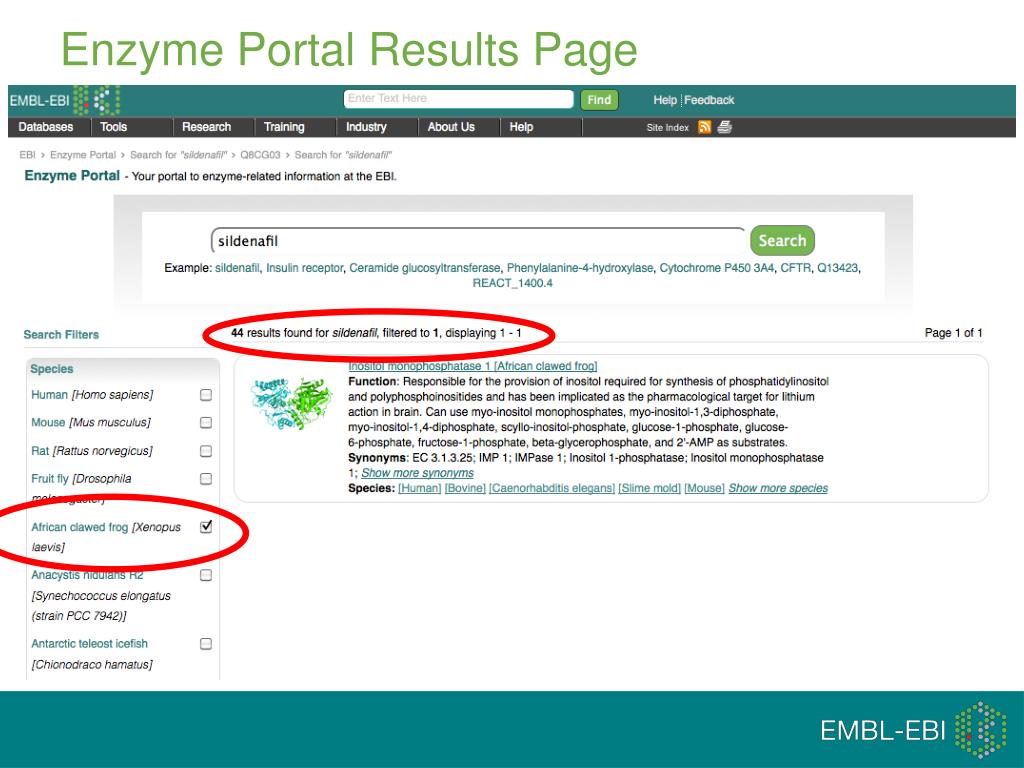Open the [Caenorhabditis elegans] species link
The height and width of the screenshot is (768, 1024).
pos(552,488)
